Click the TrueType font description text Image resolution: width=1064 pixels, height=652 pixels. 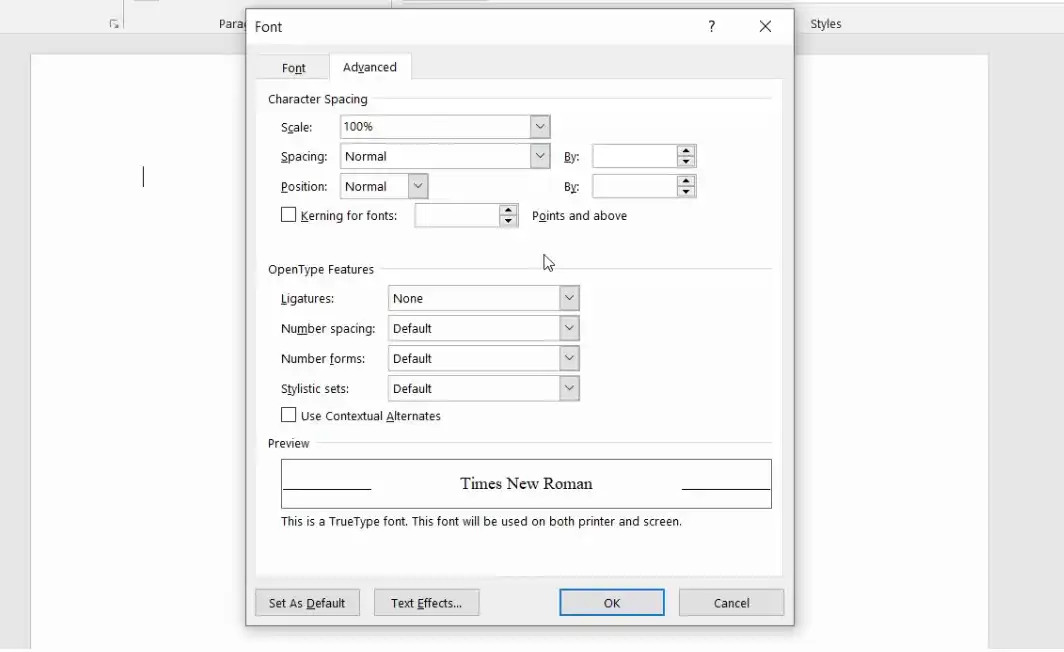click(482, 522)
